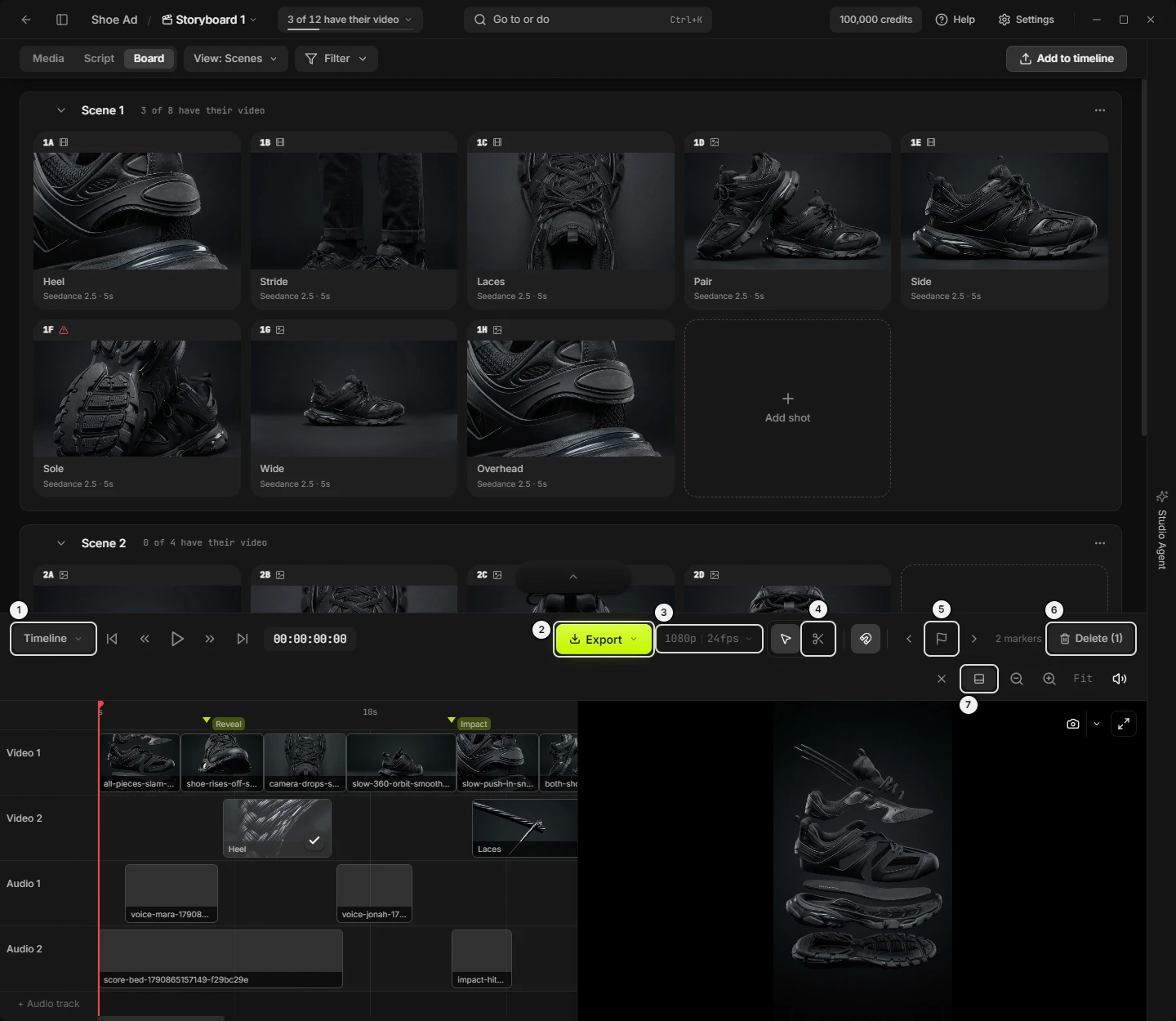Switch to the Script tab
Image resolution: width=1176 pixels, height=1021 pixels.
point(99,59)
